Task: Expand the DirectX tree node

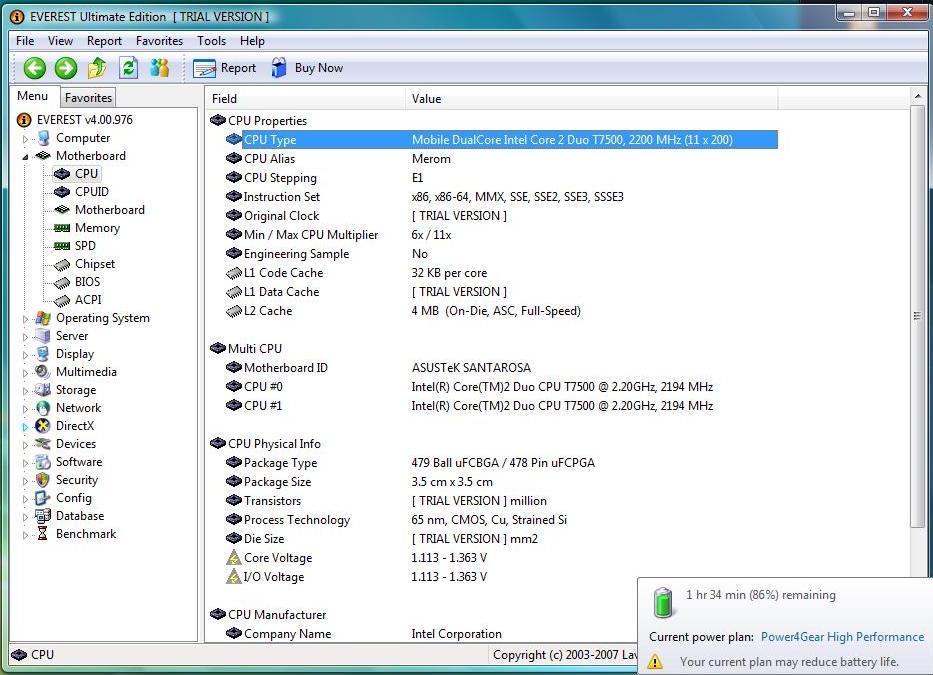Action: pyautogui.click(x=25, y=427)
